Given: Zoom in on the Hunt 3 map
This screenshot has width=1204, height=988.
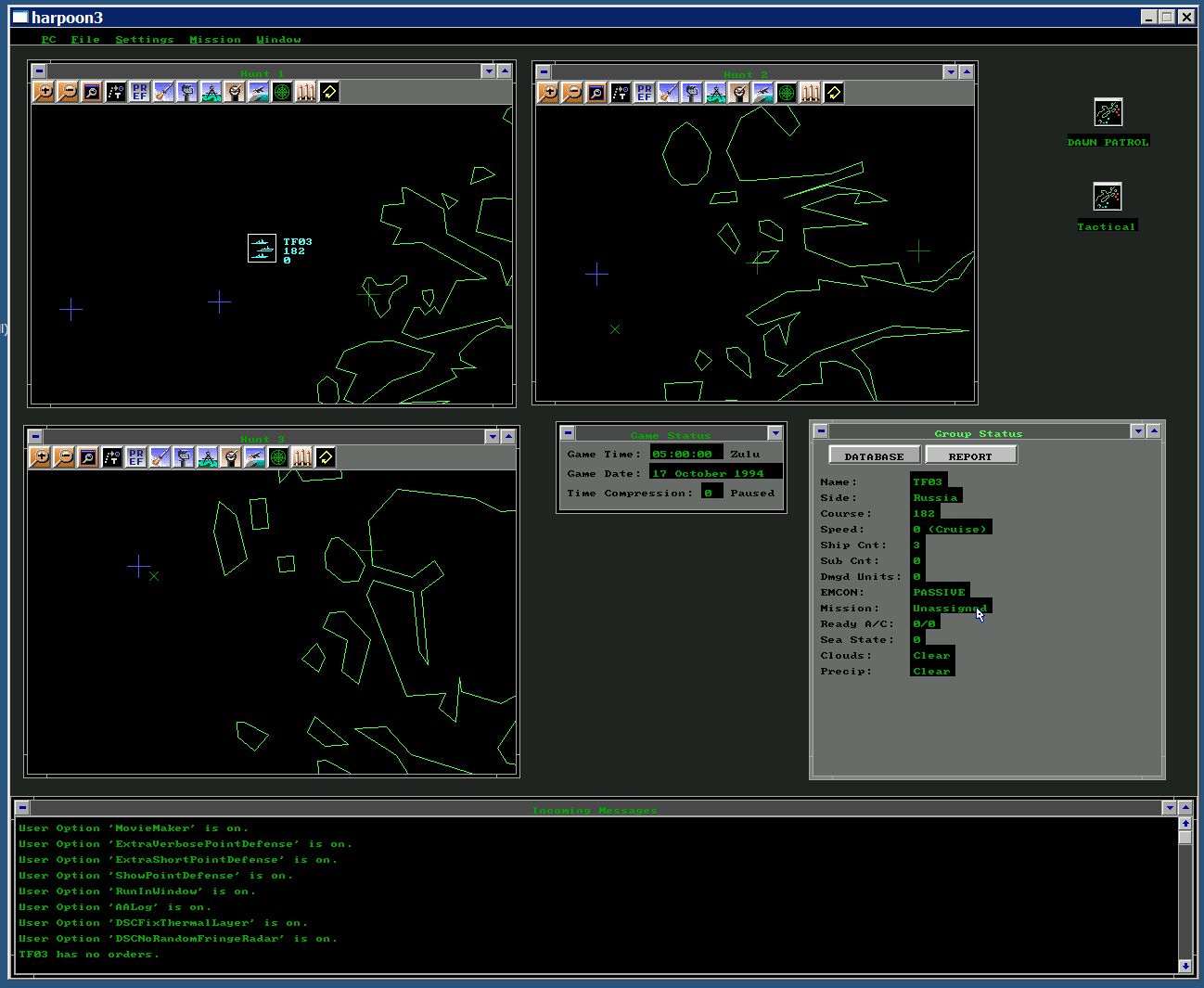Looking at the screenshot, I should 40,456.
